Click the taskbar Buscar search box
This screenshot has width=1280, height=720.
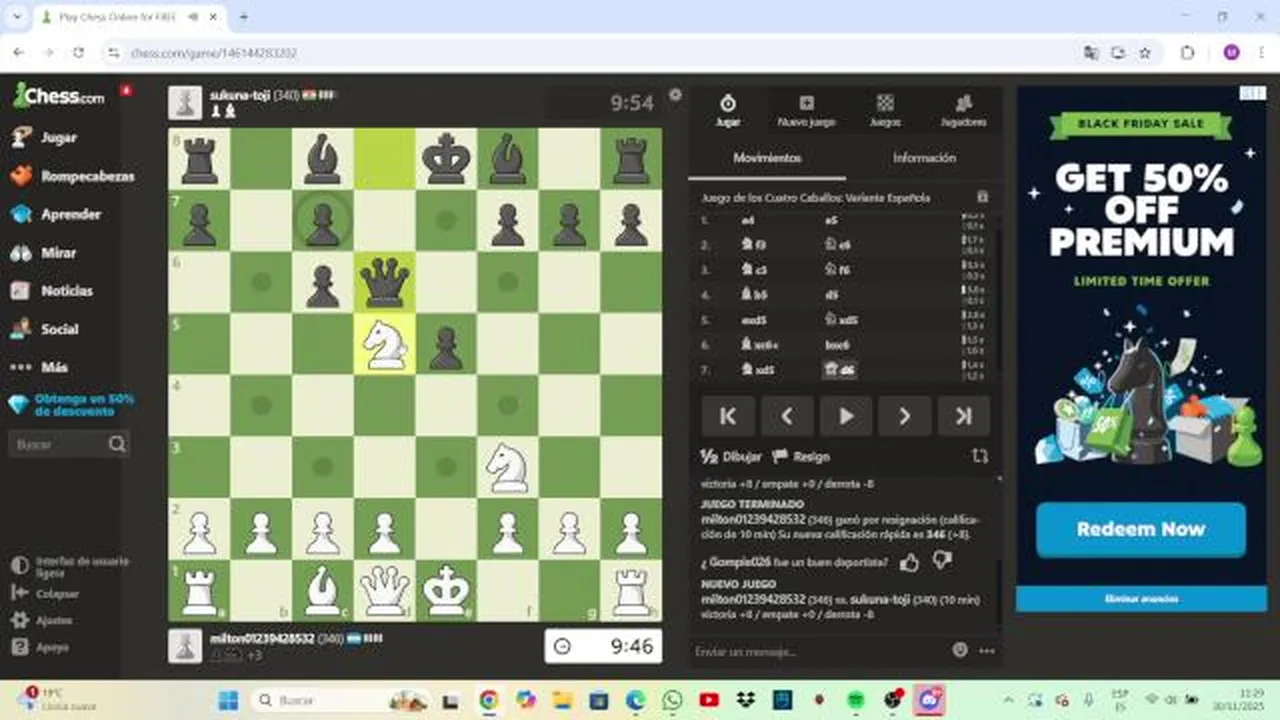[x=340, y=699]
